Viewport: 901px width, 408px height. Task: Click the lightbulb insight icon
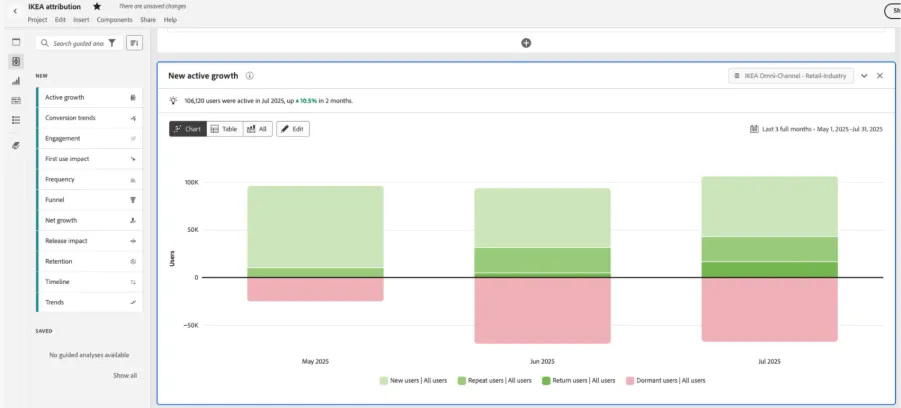click(x=173, y=101)
